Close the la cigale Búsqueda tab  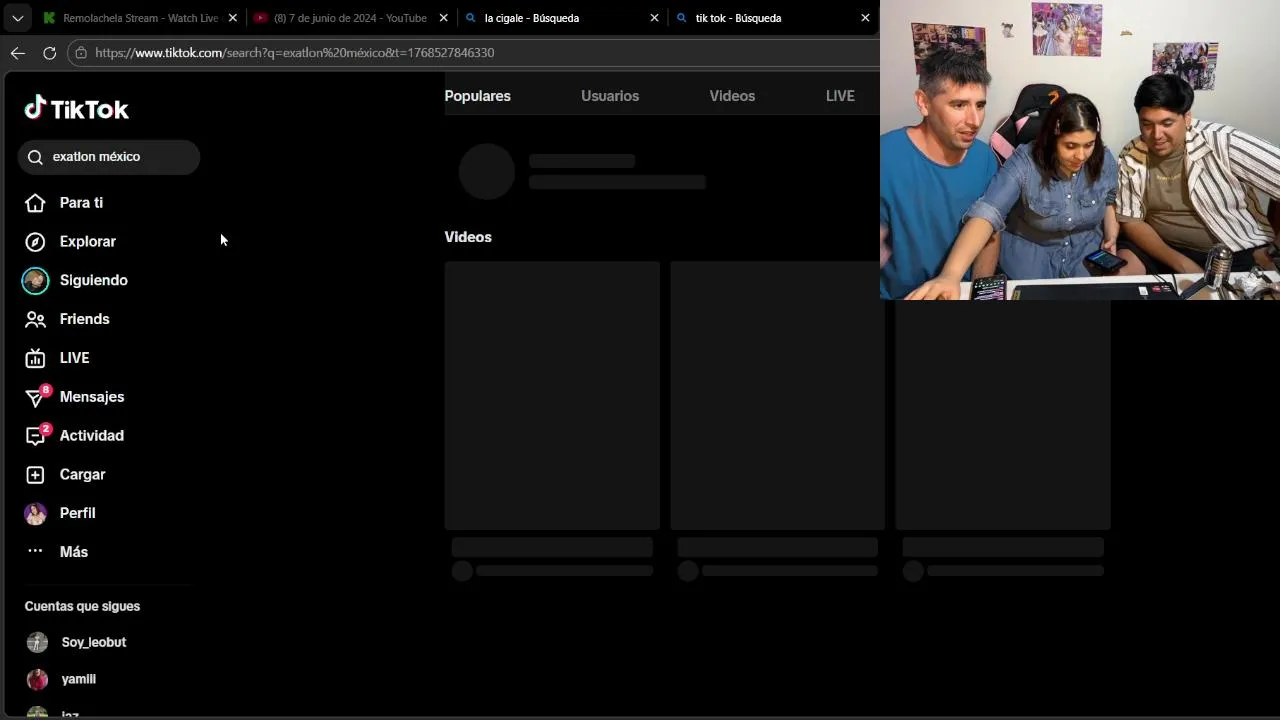655,18
